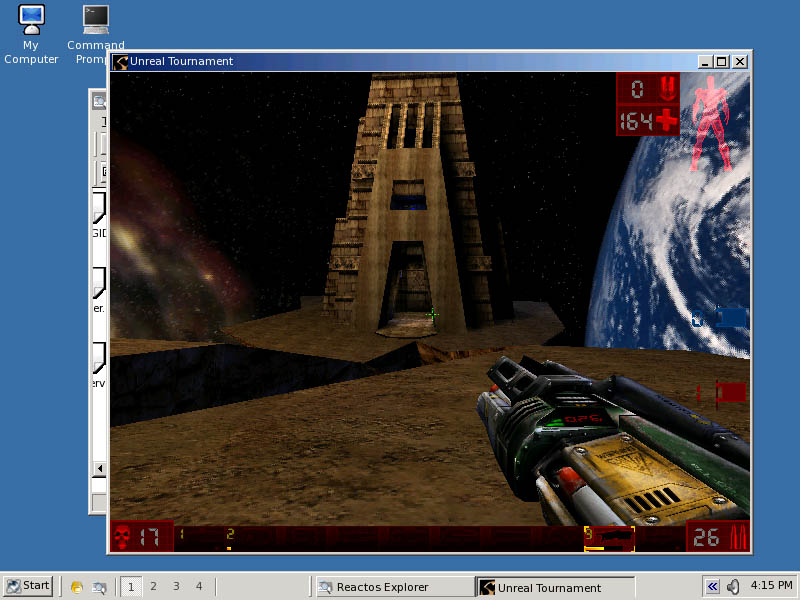Click the red health cross icon
This screenshot has width=800, height=600.
point(666,121)
